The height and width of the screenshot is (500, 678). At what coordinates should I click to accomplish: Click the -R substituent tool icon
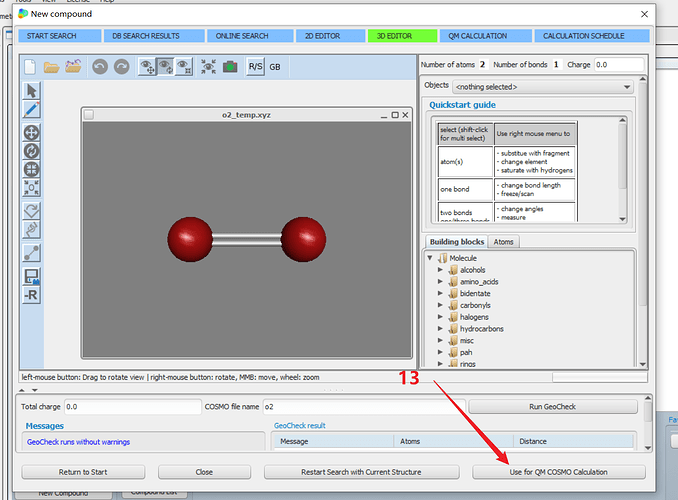pyautogui.click(x=32, y=295)
